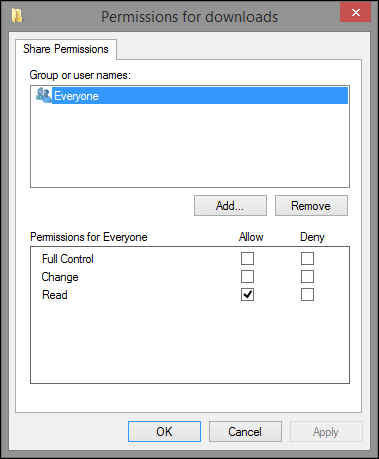Click the Read permission label

[55, 295]
